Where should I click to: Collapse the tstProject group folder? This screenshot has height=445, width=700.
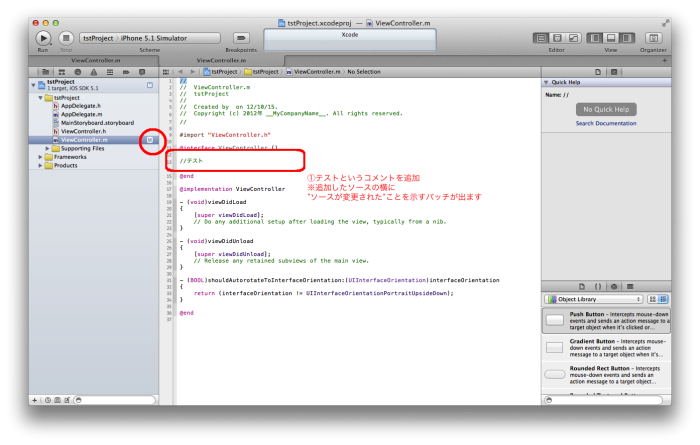click(x=41, y=98)
